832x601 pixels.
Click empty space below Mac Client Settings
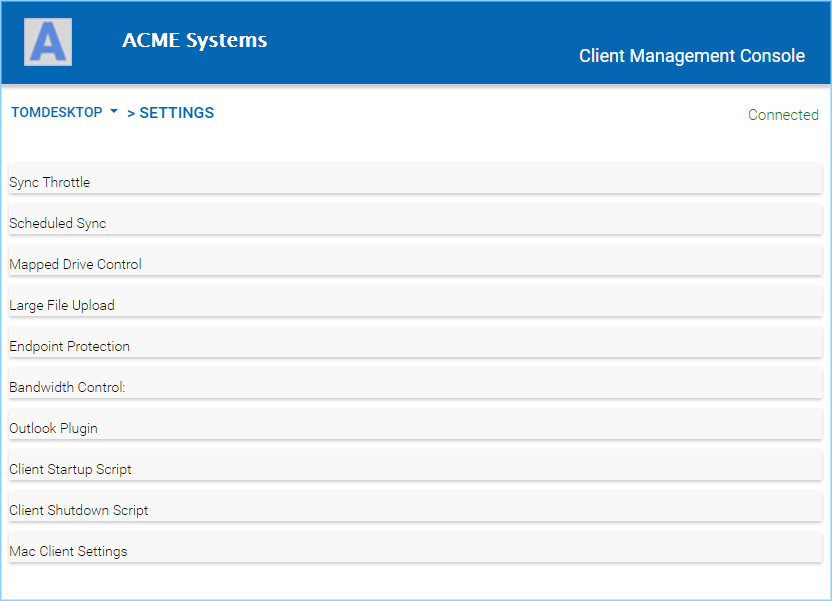click(x=415, y=581)
